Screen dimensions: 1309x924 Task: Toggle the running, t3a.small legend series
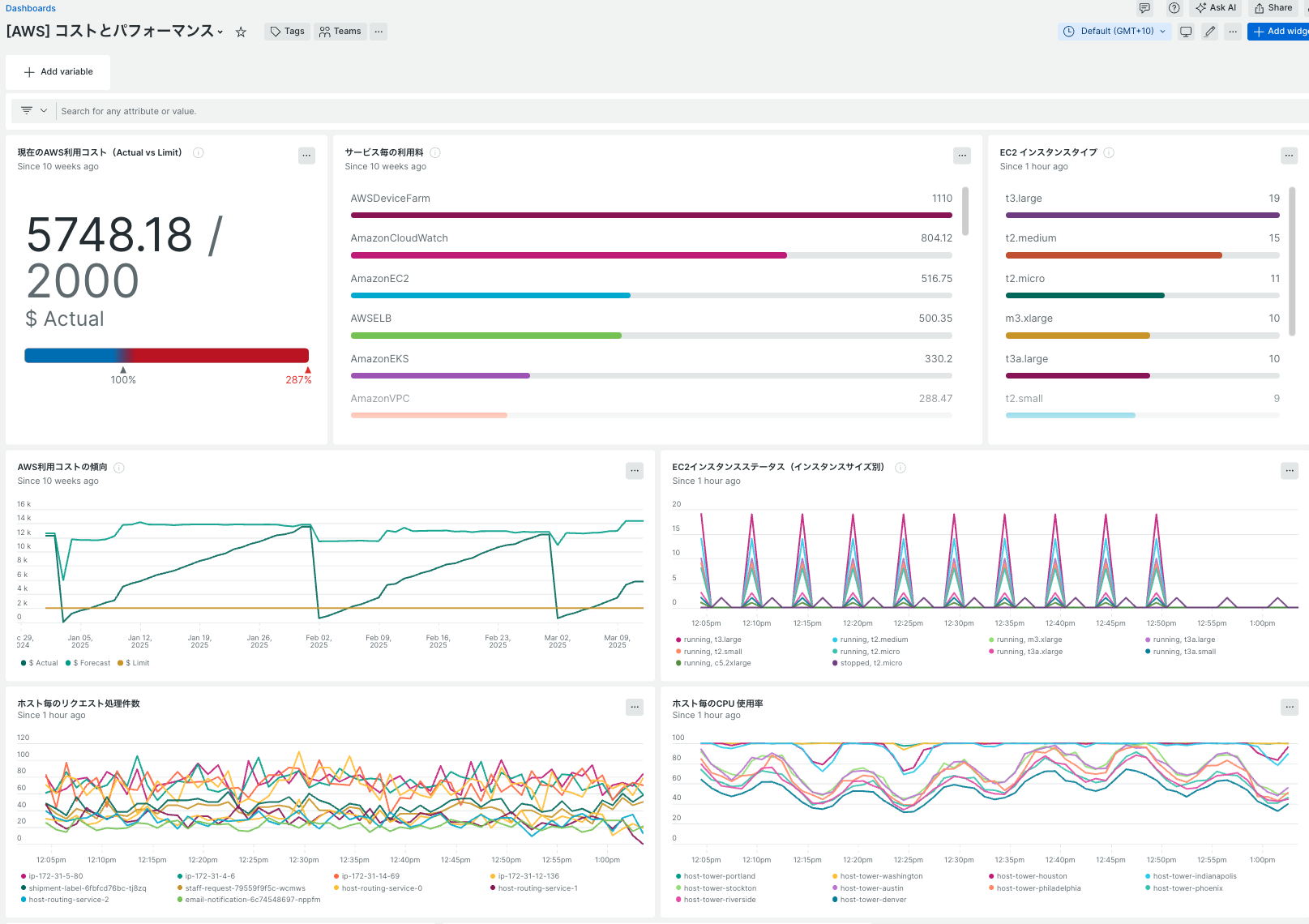[x=1180, y=652]
